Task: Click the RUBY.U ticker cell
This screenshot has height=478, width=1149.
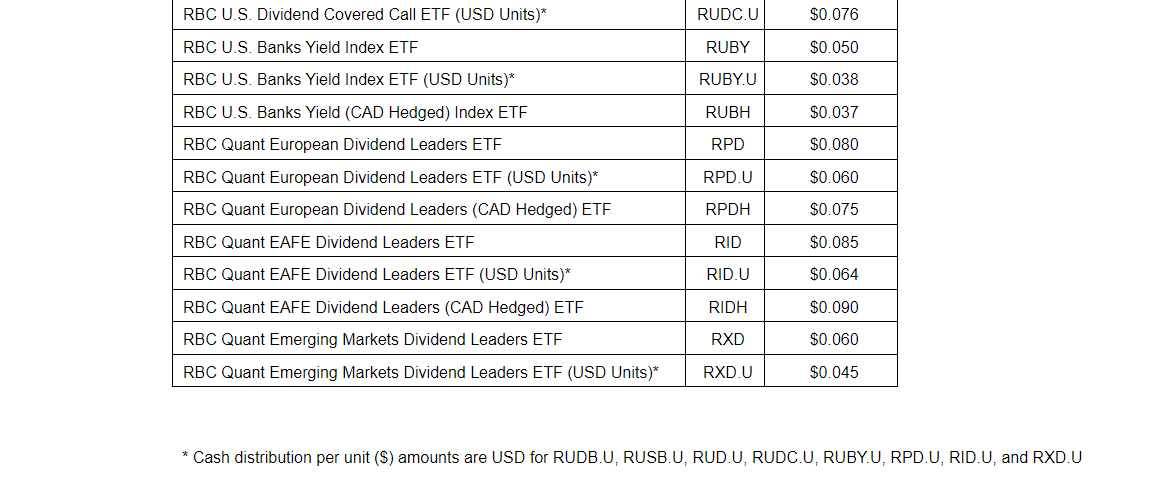Action: [x=727, y=80]
